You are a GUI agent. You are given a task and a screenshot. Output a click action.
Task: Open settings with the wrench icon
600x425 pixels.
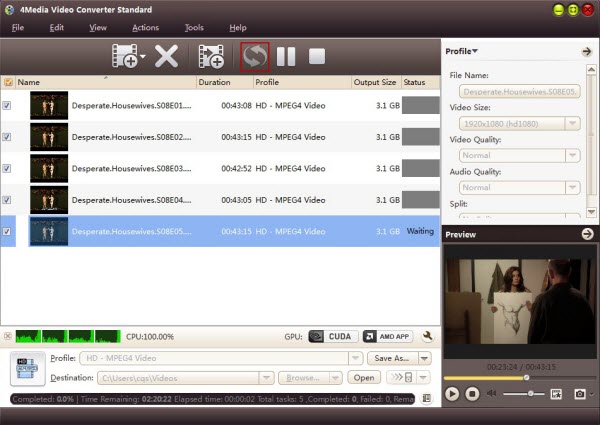point(427,337)
